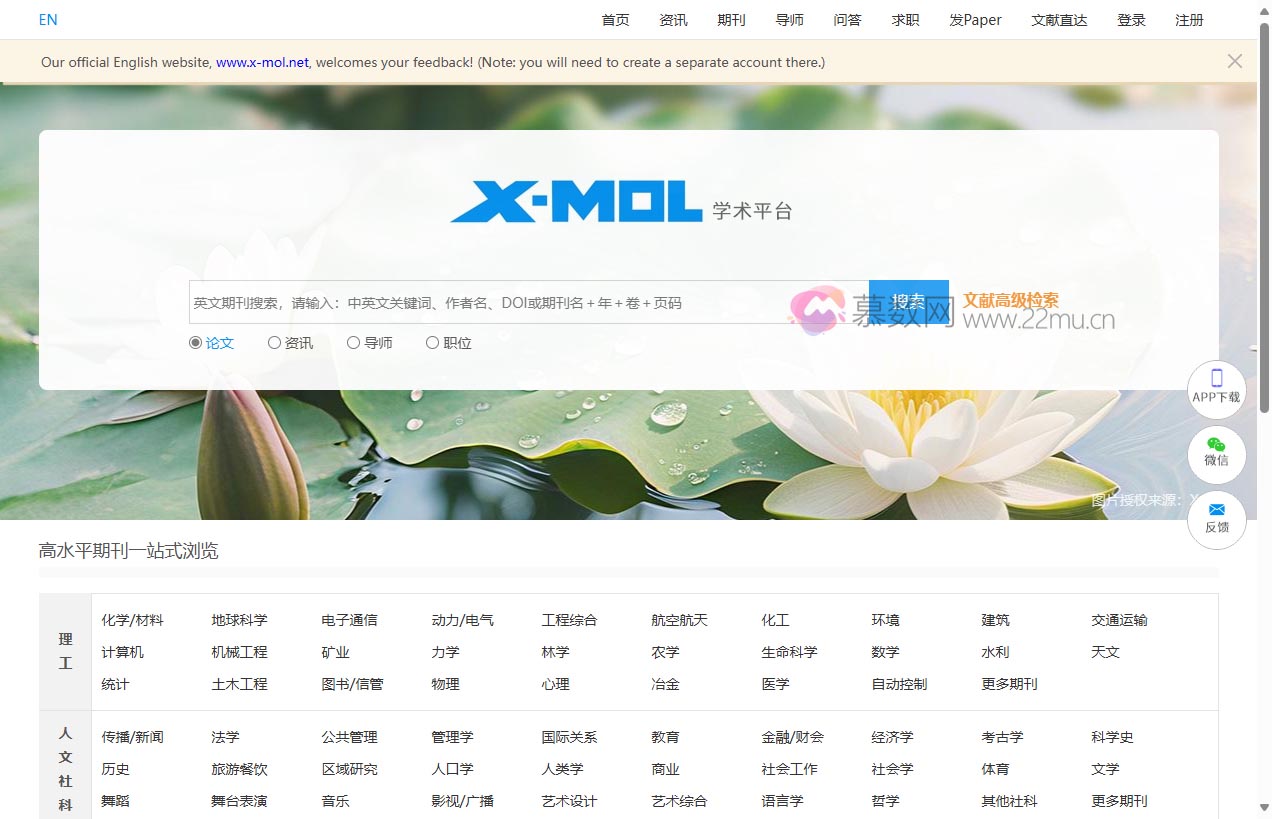This screenshot has height=819, width=1272.
Task: Dismiss the English website notice banner
Action: click(1234, 61)
